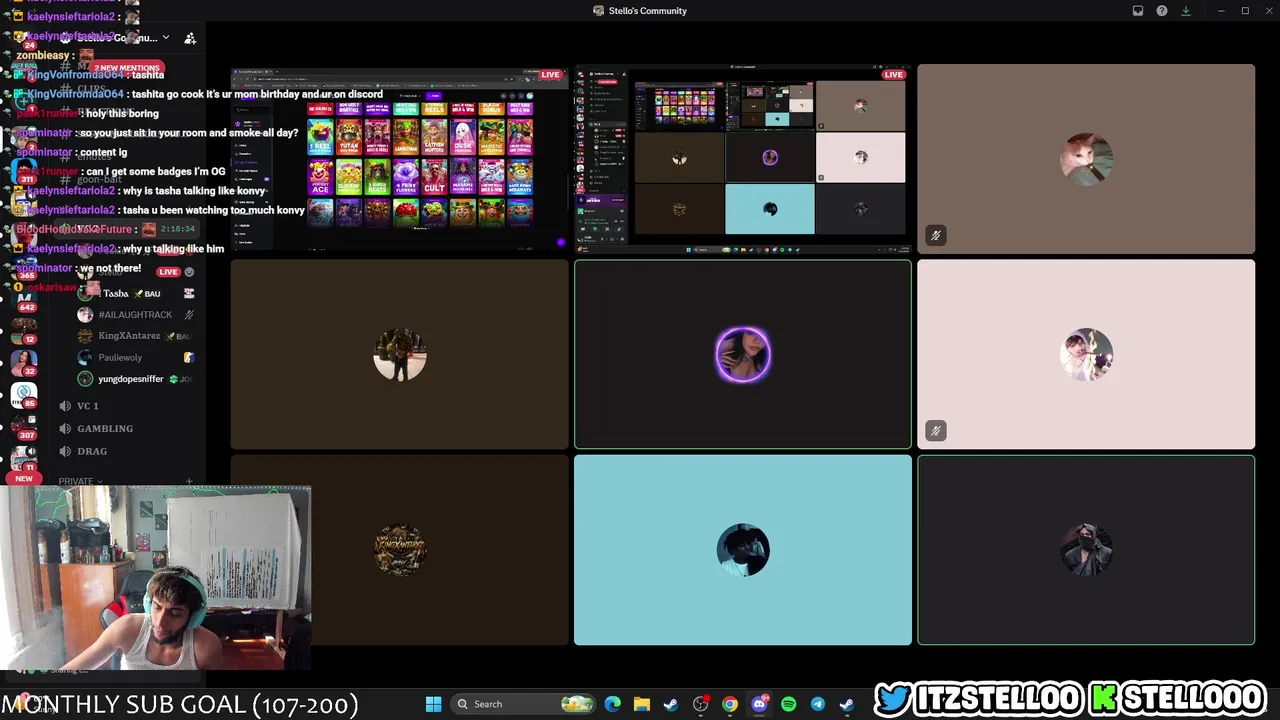The image size is (1280, 720).
Task: Open Discord help question-mark icon
Action: click(1162, 11)
